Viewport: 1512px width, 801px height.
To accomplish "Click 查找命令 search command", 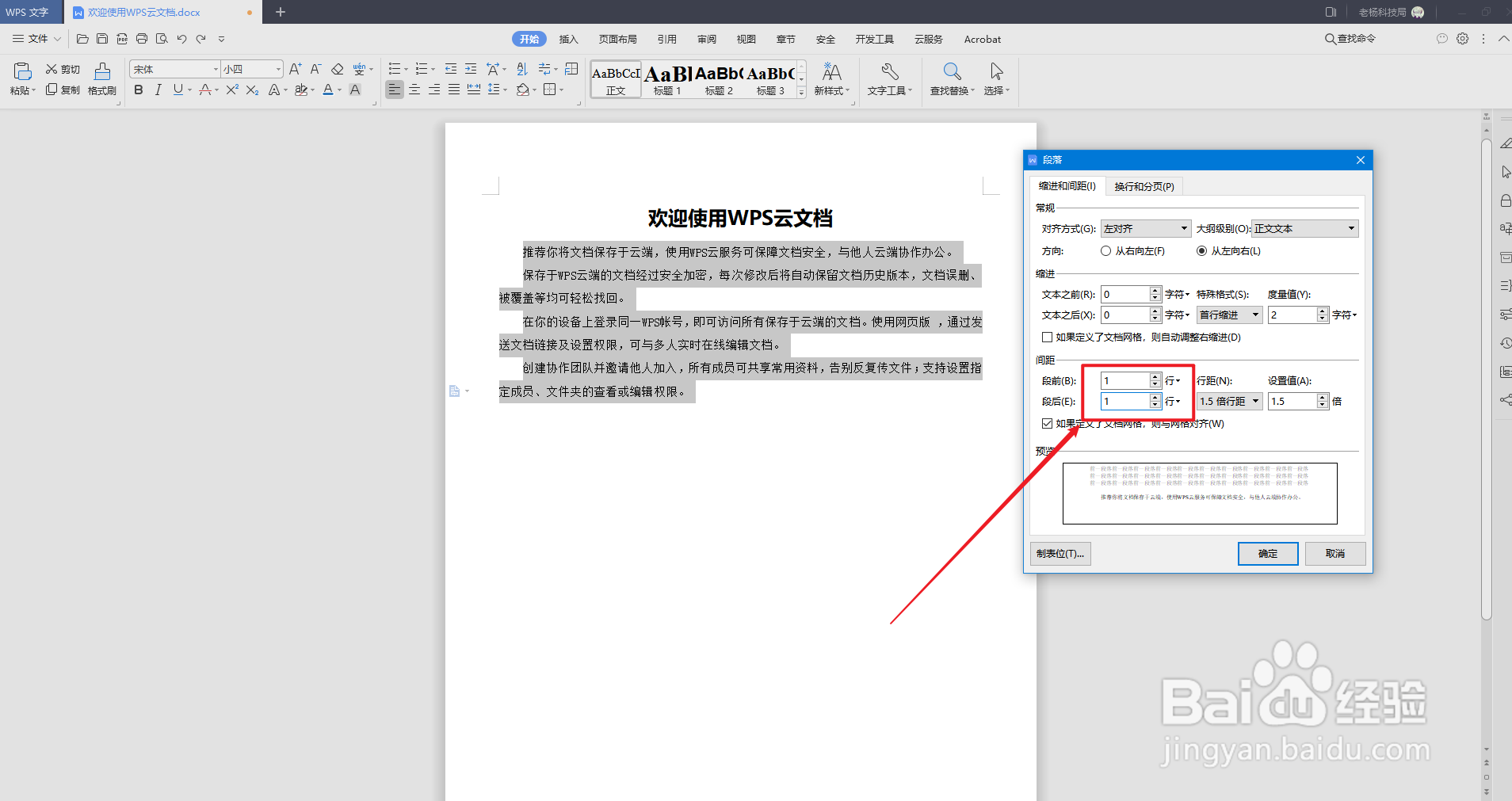I will (1350, 39).
